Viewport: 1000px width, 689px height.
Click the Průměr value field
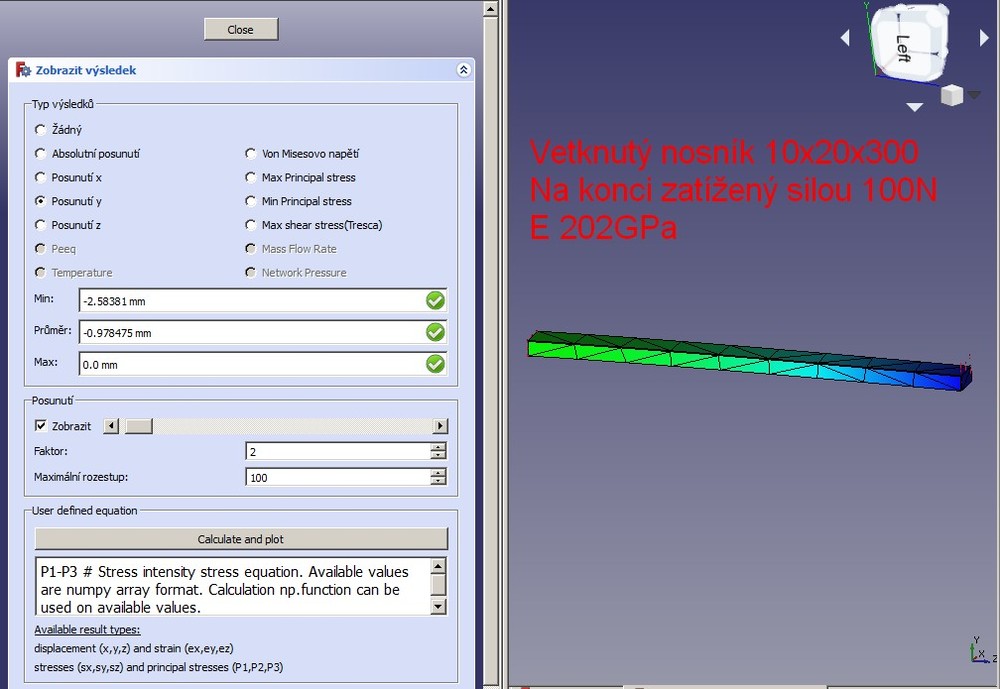point(250,332)
